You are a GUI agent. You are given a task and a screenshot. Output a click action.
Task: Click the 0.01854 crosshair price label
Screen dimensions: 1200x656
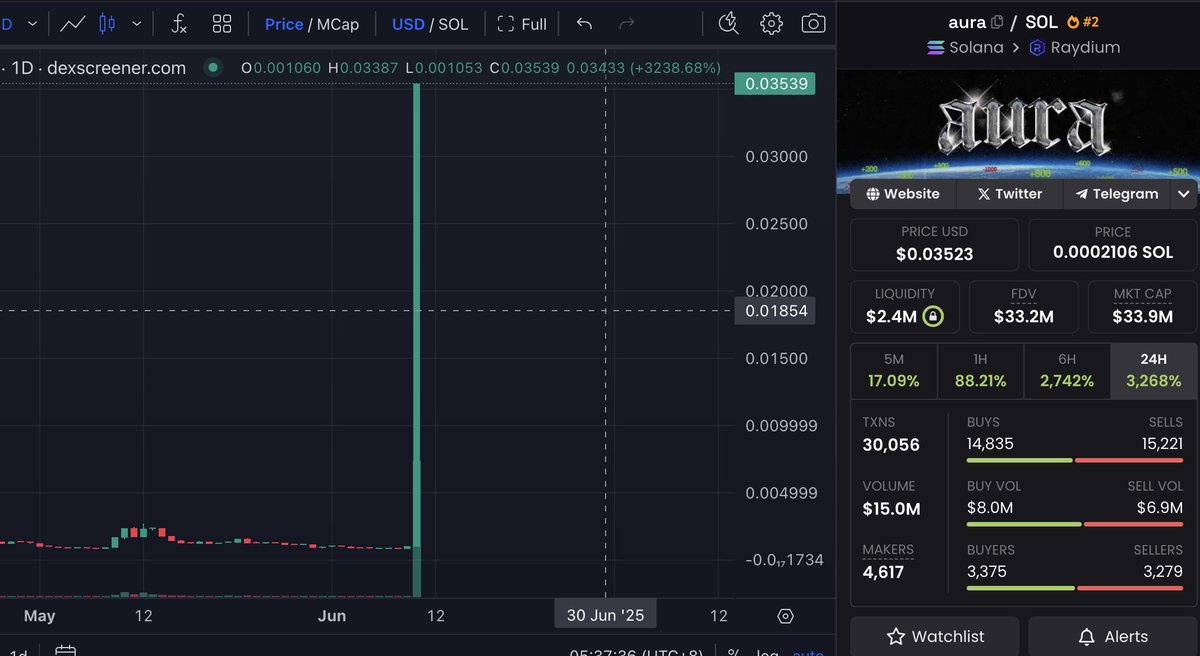775,311
